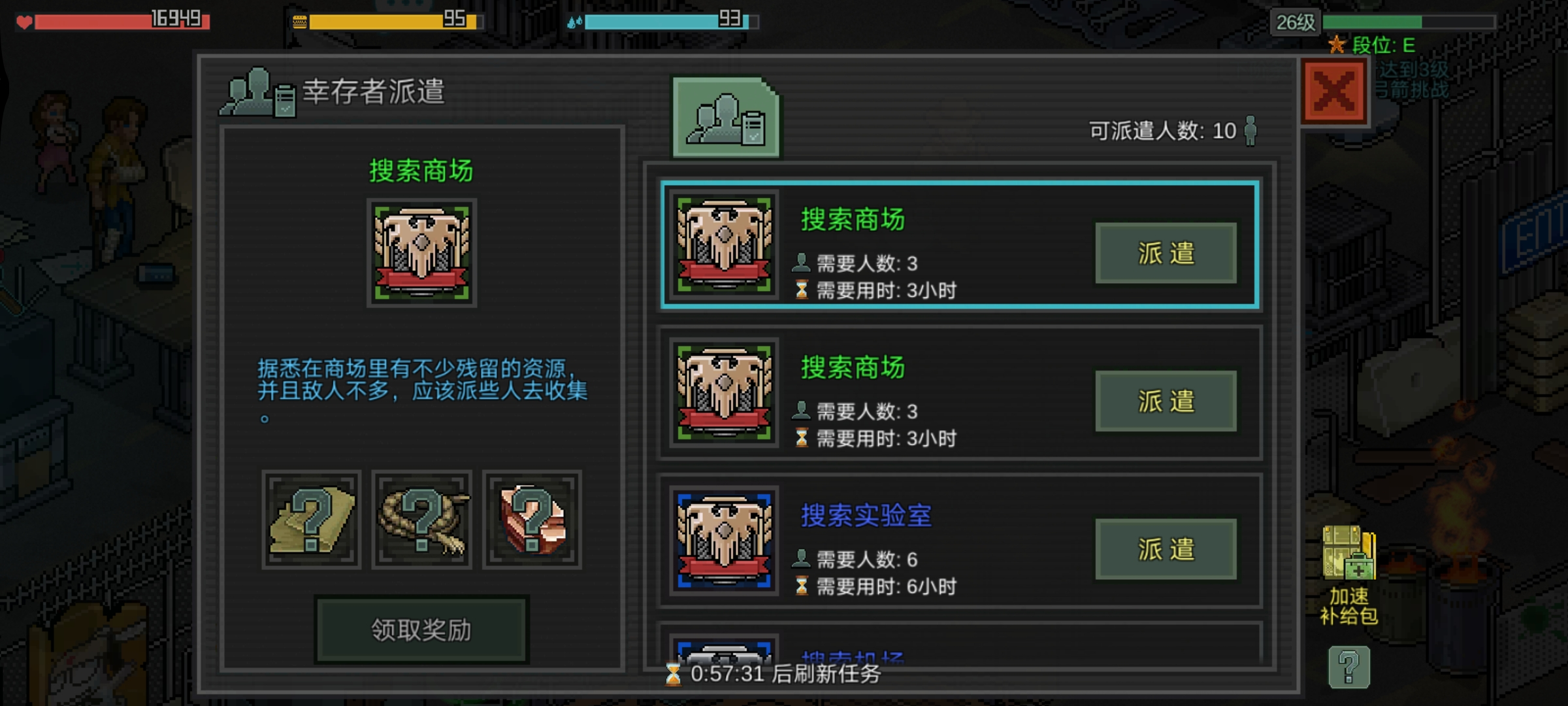Click the 领取奖励 claim reward button
The image size is (1568, 706).
(x=422, y=630)
